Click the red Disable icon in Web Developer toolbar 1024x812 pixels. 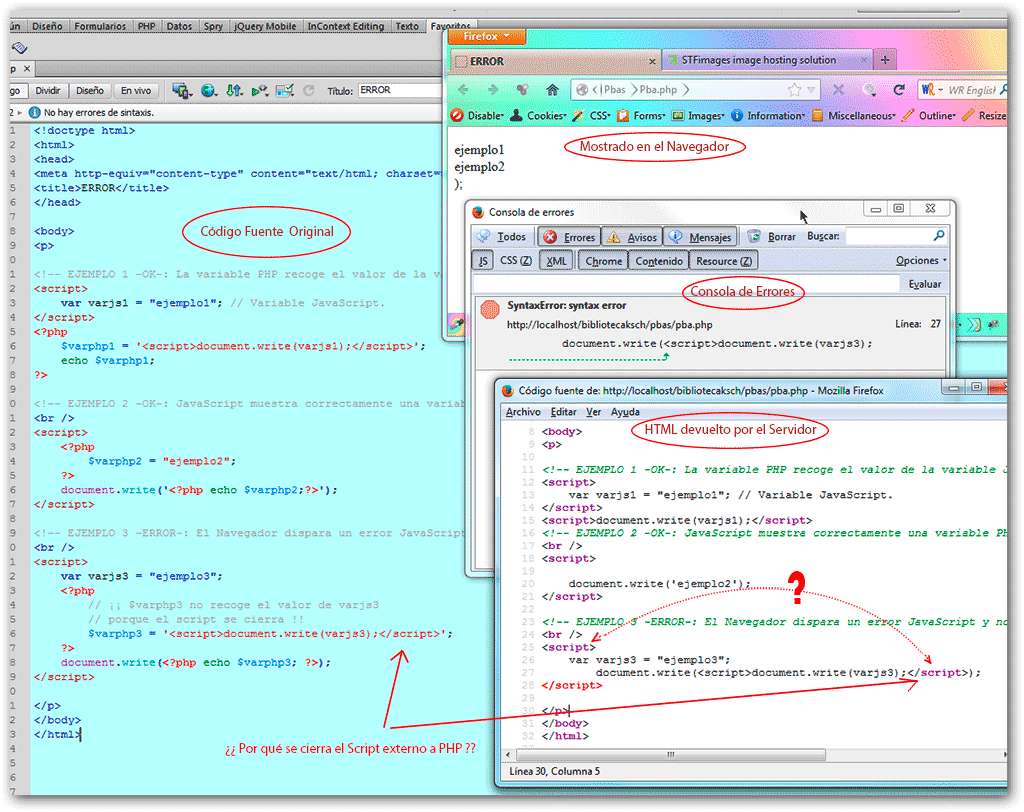(457, 116)
